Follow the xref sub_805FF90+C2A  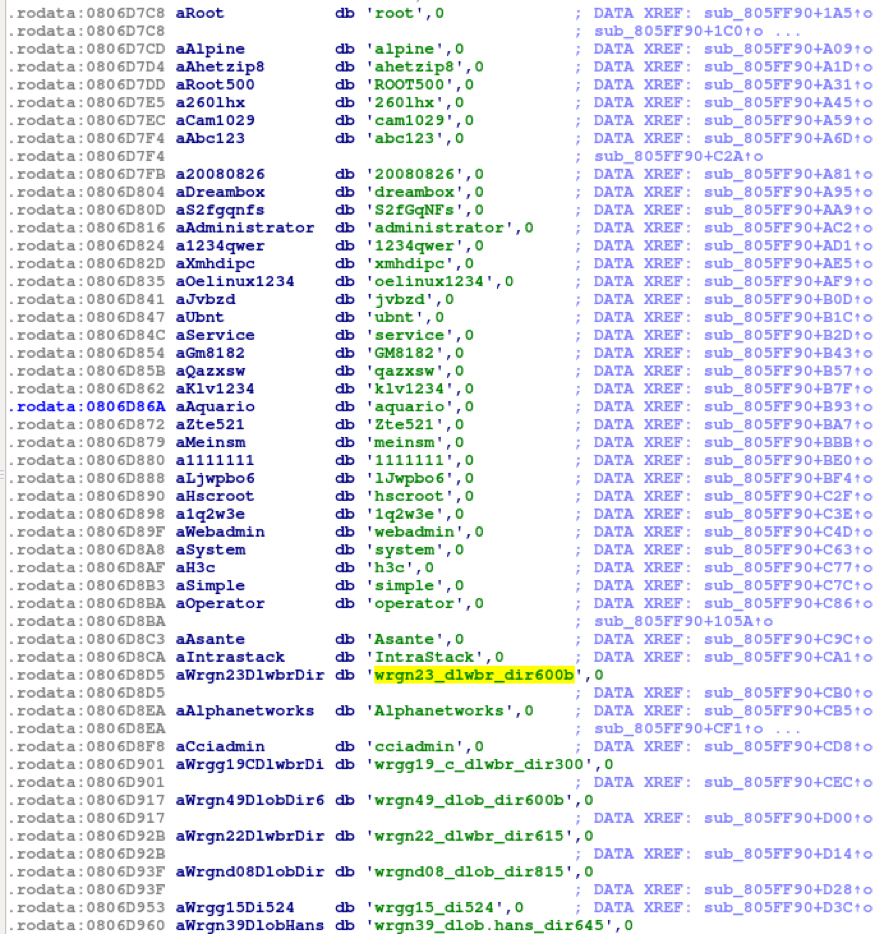[658, 157]
